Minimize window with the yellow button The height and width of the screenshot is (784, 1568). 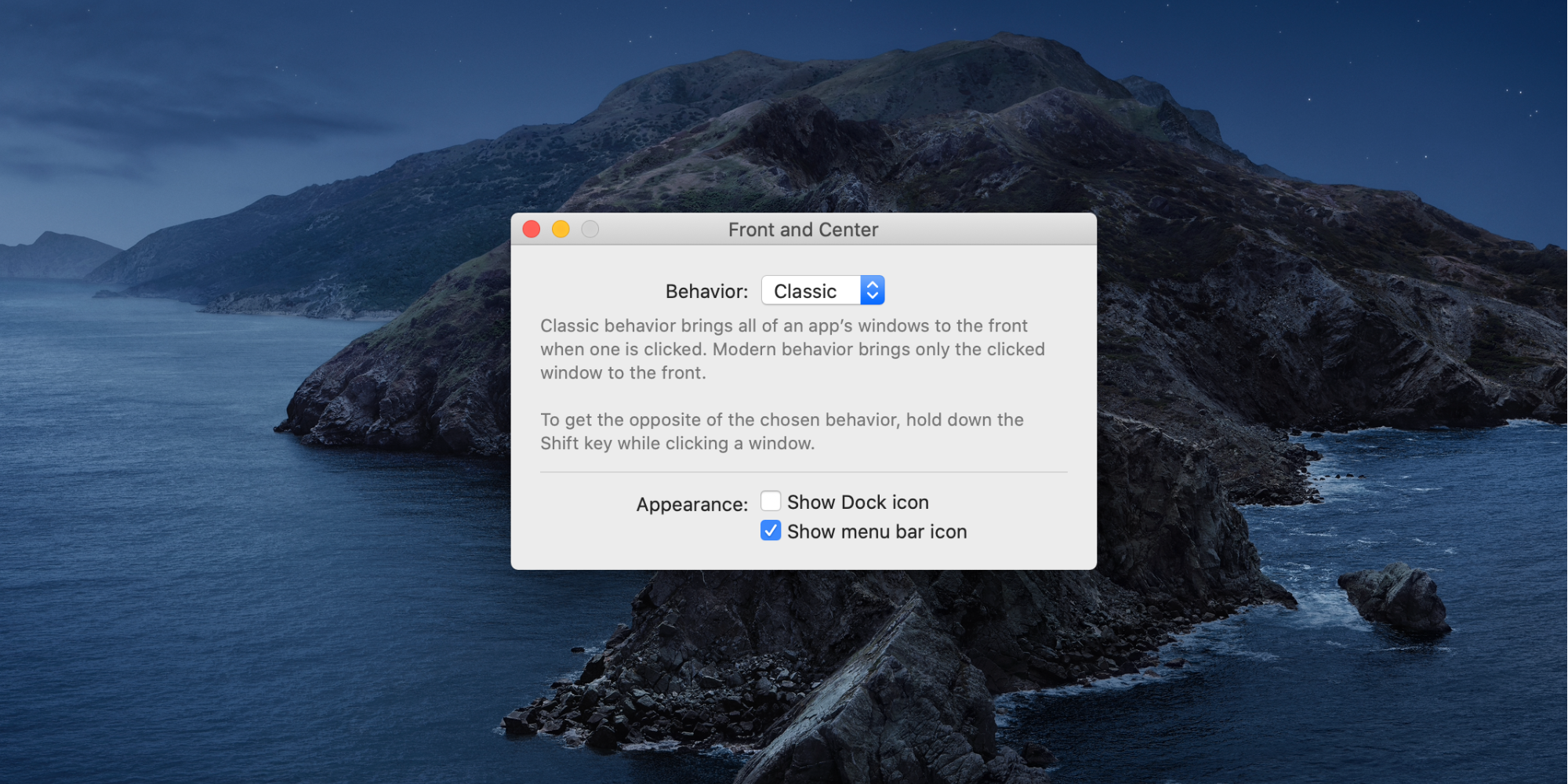(x=561, y=229)
